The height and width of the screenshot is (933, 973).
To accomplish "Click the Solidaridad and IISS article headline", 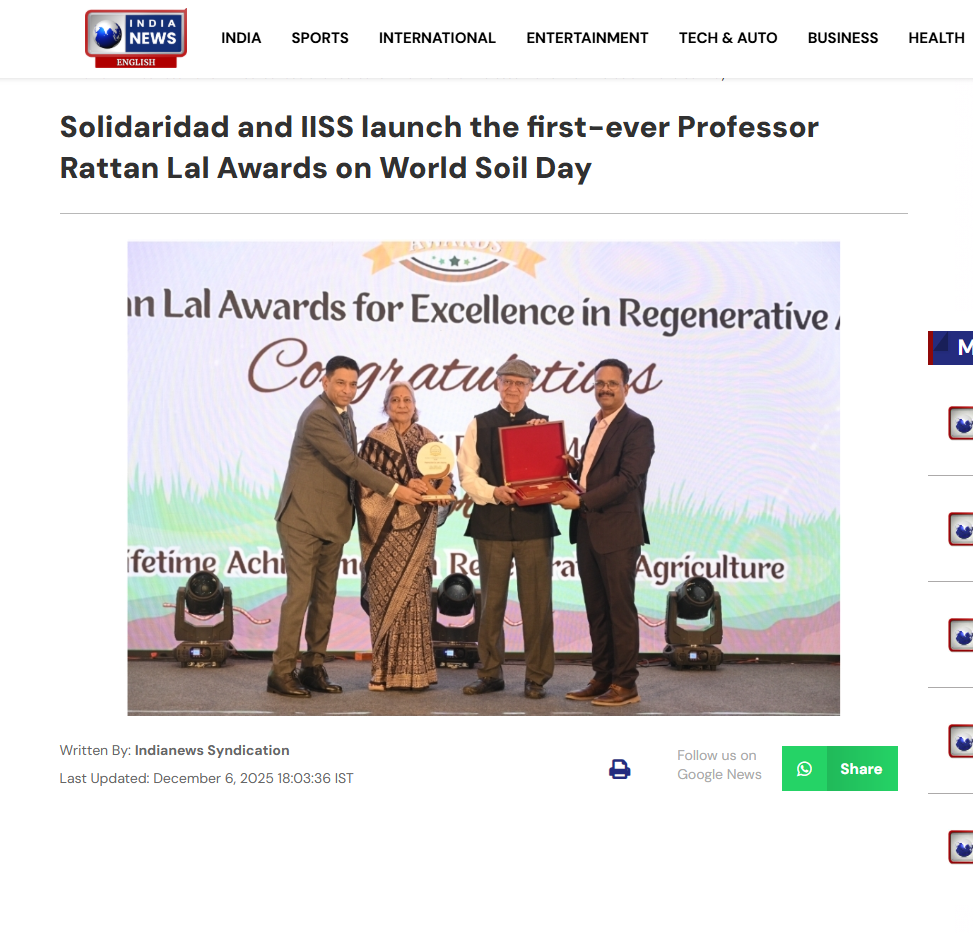I will click(x=439, y=147).
